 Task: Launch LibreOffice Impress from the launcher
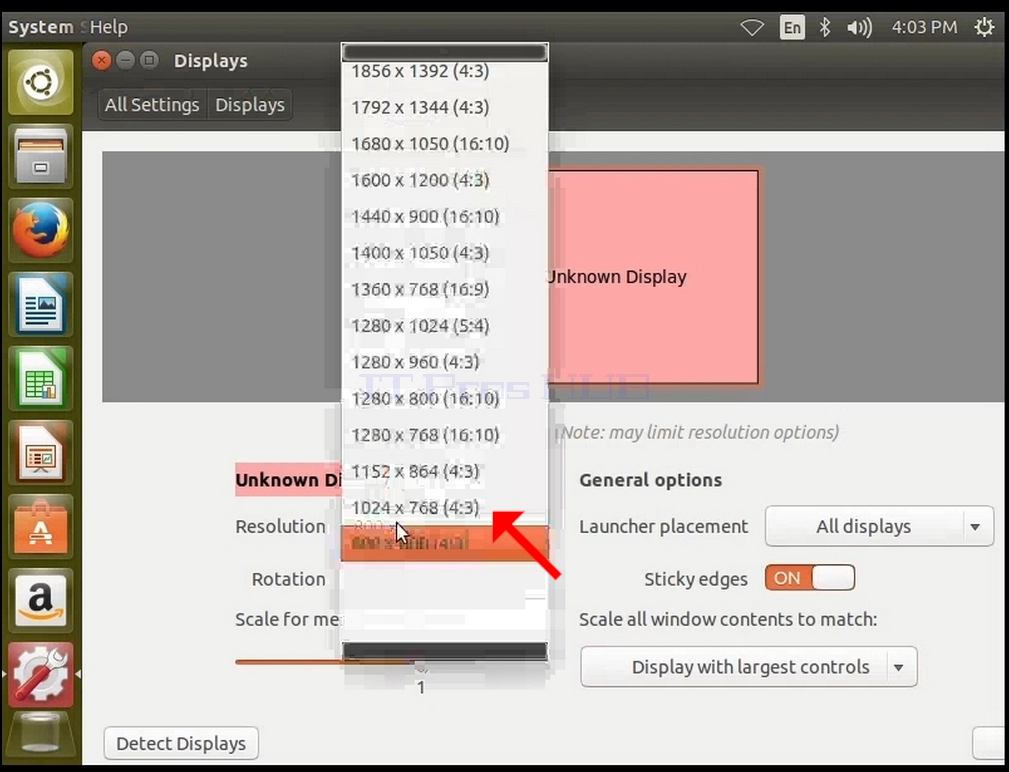[41, 452]
